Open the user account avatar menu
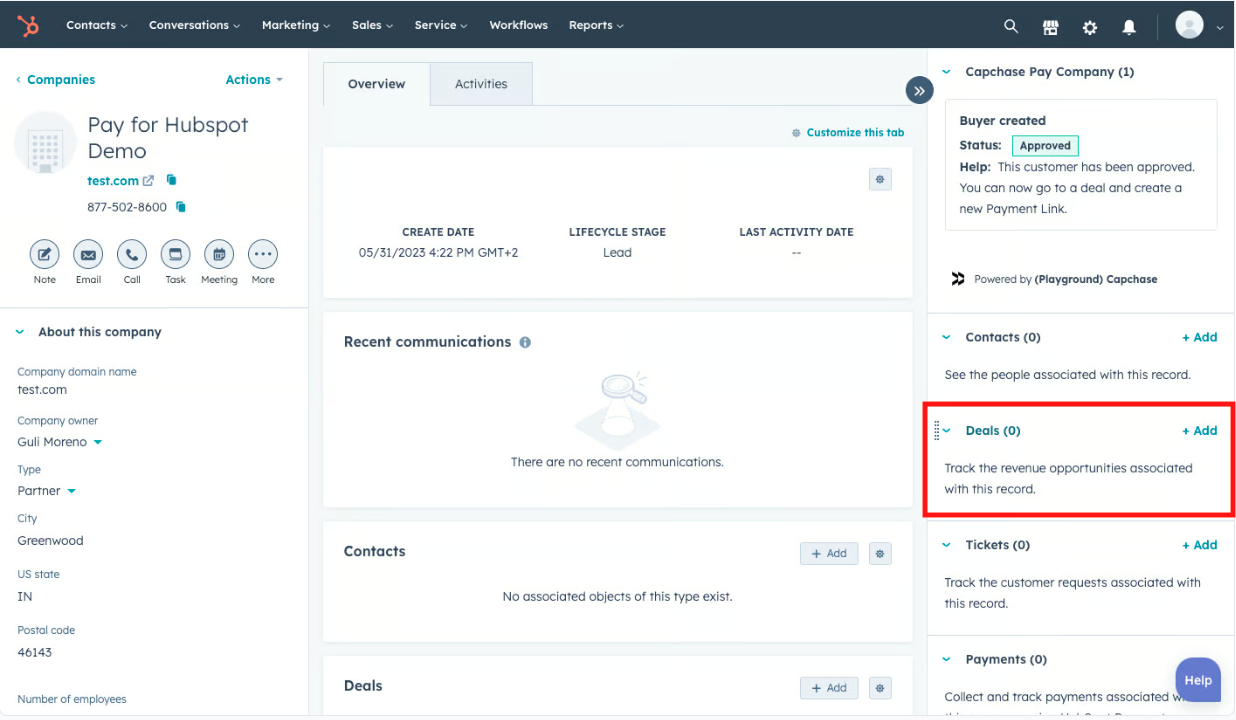This screenshot has width=1236, height=720. click(x=1199, y=26)
